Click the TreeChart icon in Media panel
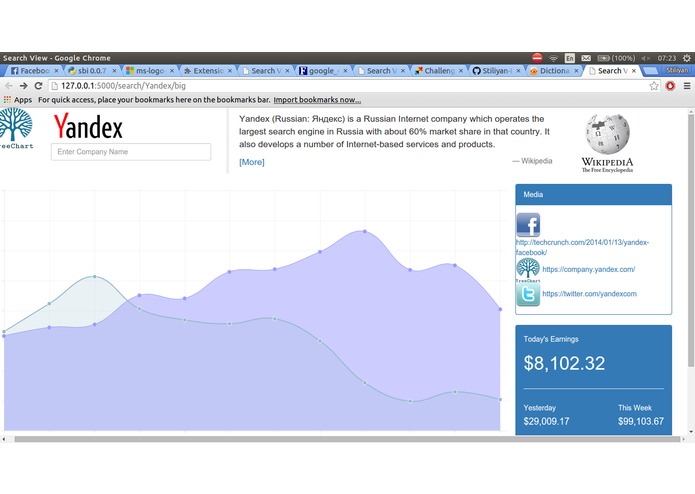Image resolution: width=695 pixels, height=494 pixels. click(x=528, y=270)
